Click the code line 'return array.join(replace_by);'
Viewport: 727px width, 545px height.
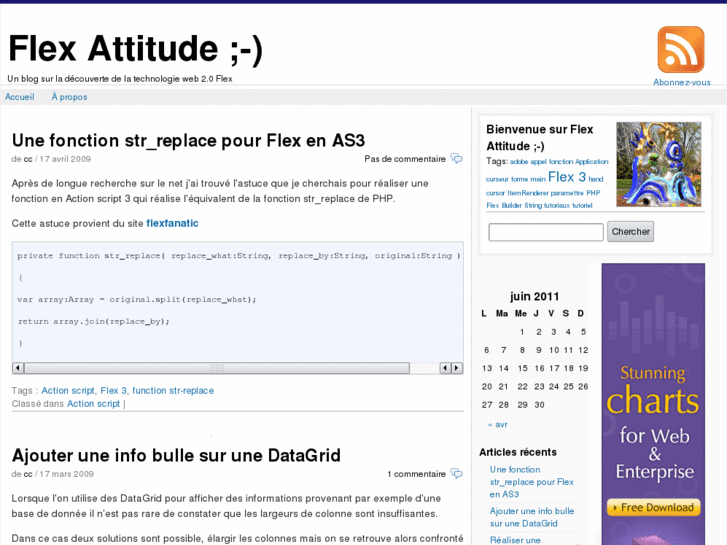pyautogui.click(x=94, y=321)
